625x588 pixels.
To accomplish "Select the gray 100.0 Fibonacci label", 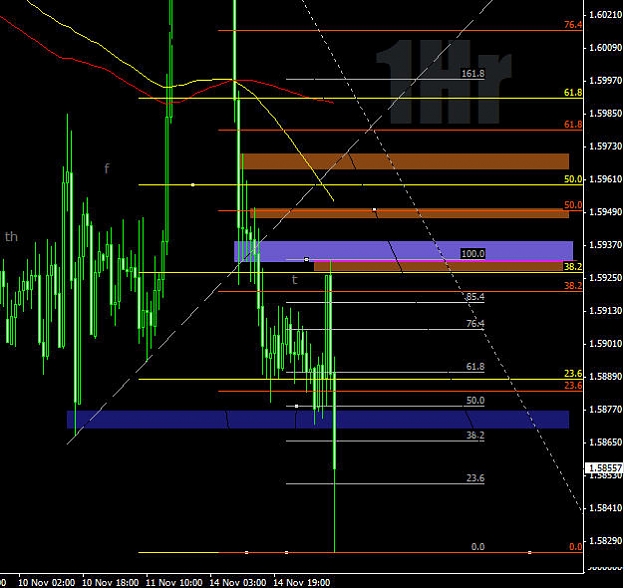I will click(x=473, y=254).
